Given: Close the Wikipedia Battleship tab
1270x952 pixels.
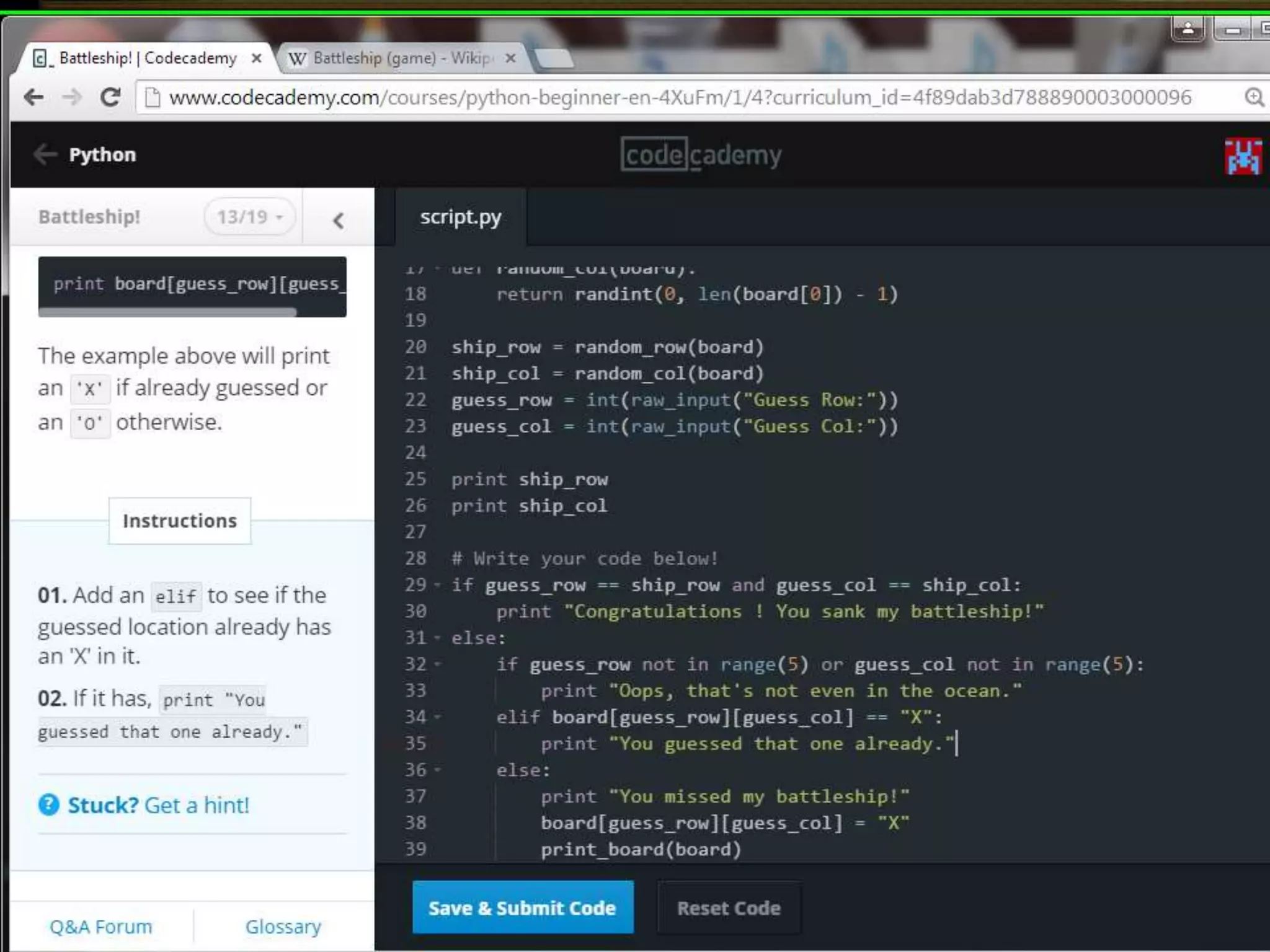Looking at the screenshot, I should coord(510,58).
